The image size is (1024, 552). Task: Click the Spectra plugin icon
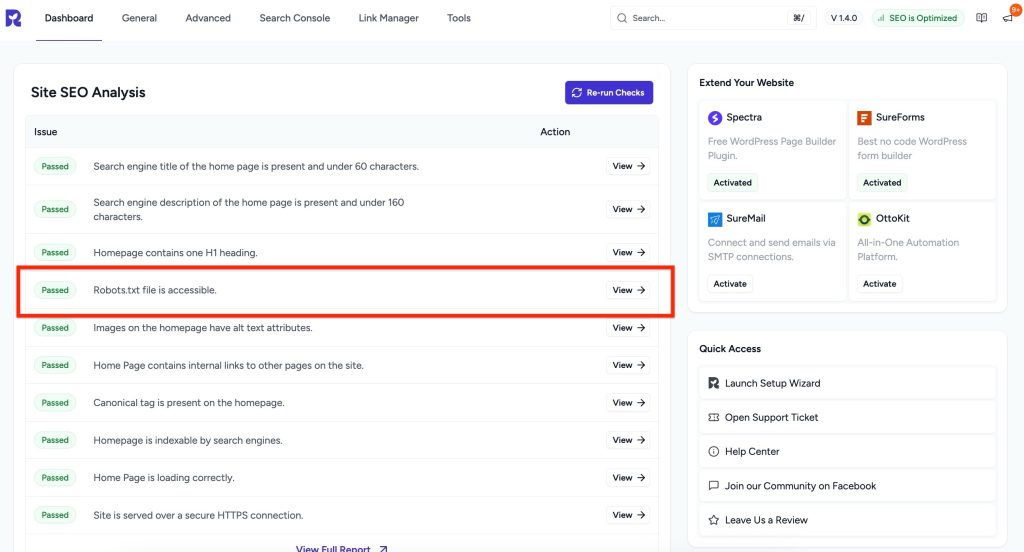tap(715, 118)
